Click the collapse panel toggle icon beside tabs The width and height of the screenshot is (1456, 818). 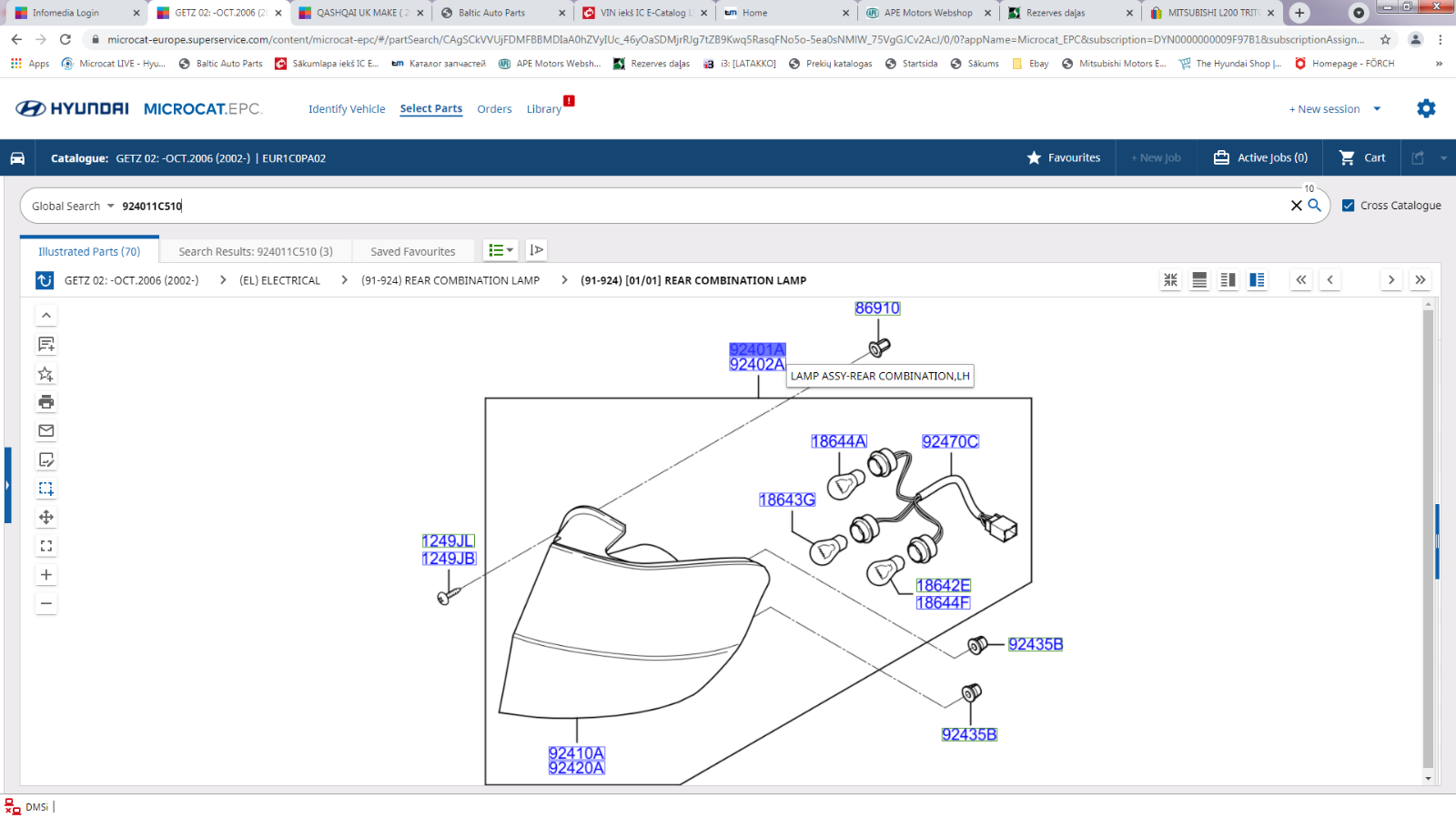[537, 250]
